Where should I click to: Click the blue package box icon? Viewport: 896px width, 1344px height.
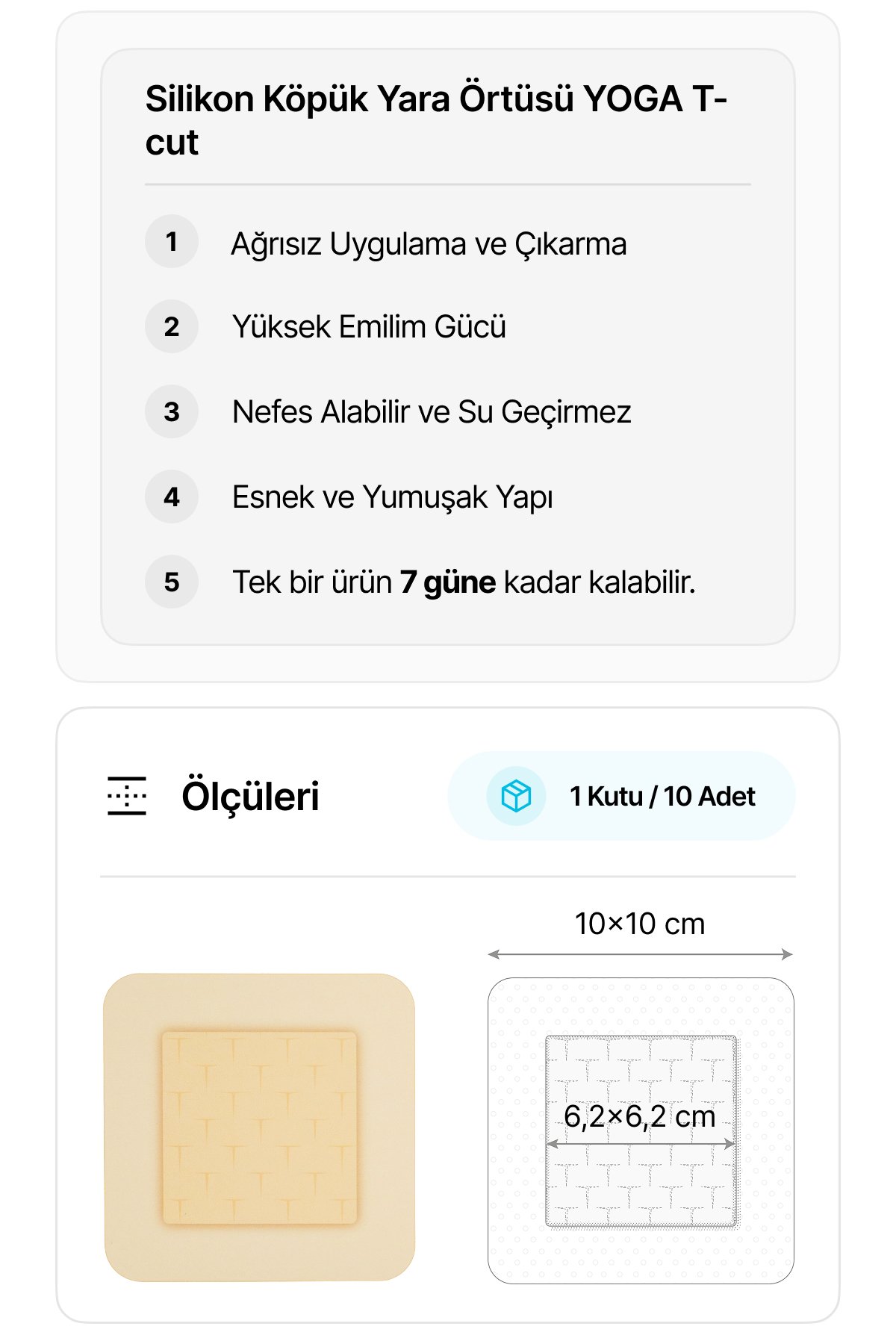pyautogui.click(x=516, y=796)
